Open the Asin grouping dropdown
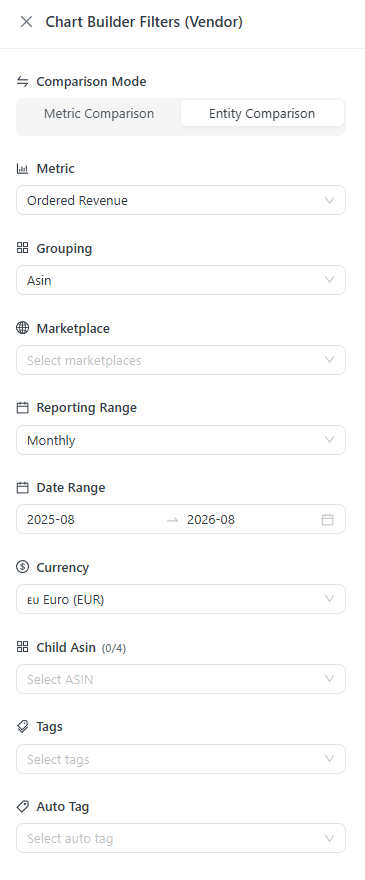The height and width of the screenshot is (880, 365). pos(181,280)
